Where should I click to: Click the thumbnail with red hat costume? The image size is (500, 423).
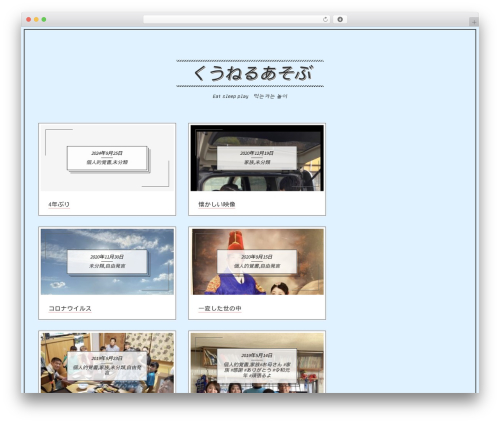257,262
